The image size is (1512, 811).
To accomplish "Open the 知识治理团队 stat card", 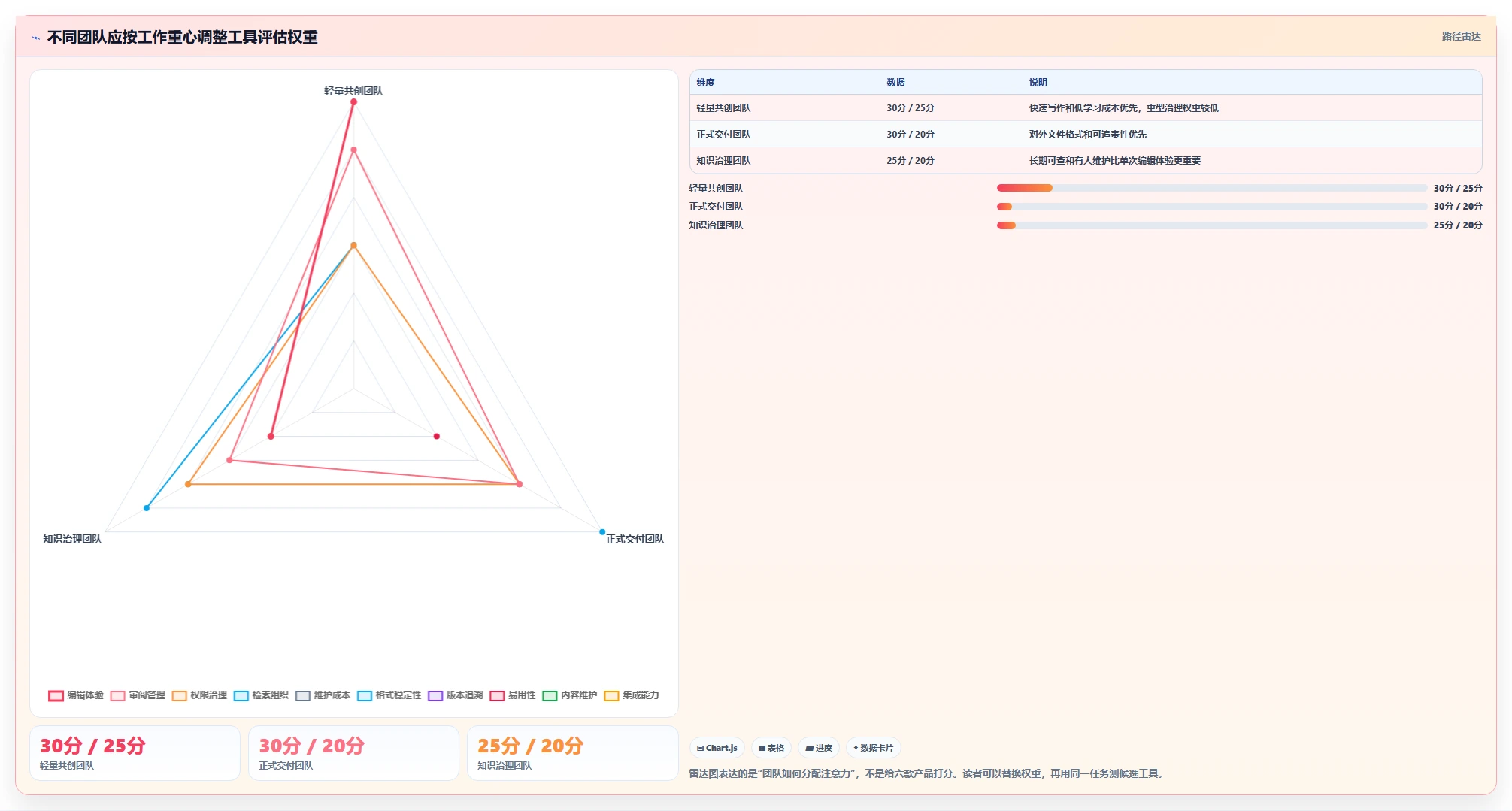I will point(573,753).
